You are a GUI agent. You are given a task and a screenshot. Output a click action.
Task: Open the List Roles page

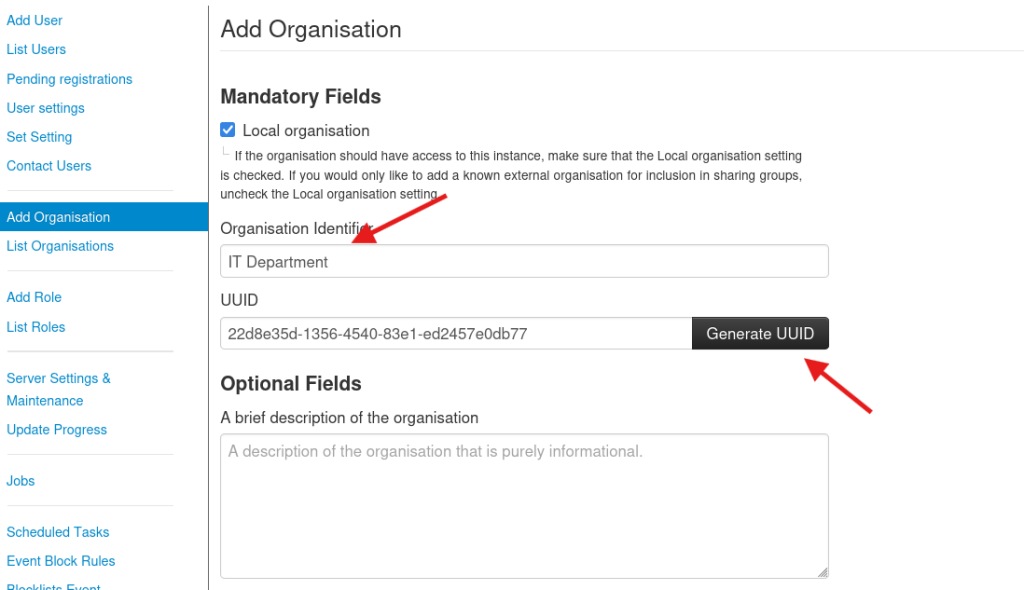(36, 327)
